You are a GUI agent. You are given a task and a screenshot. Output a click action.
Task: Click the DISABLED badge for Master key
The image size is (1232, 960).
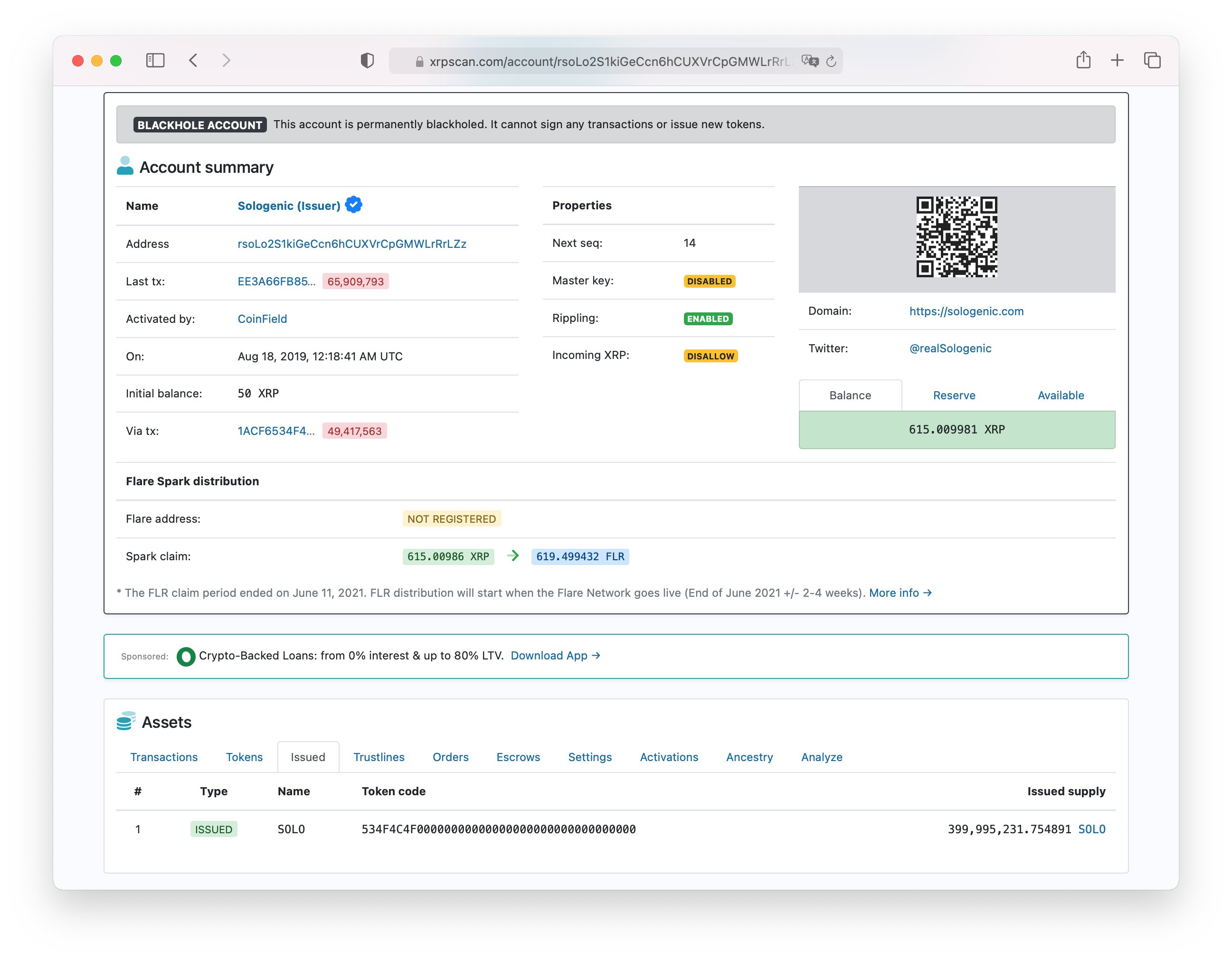click(709, 280)
